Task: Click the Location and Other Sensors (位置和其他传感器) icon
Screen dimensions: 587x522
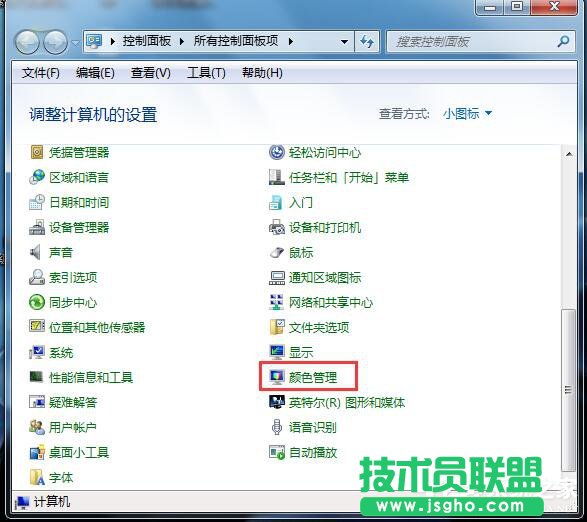Action: (x=37, y=327)
